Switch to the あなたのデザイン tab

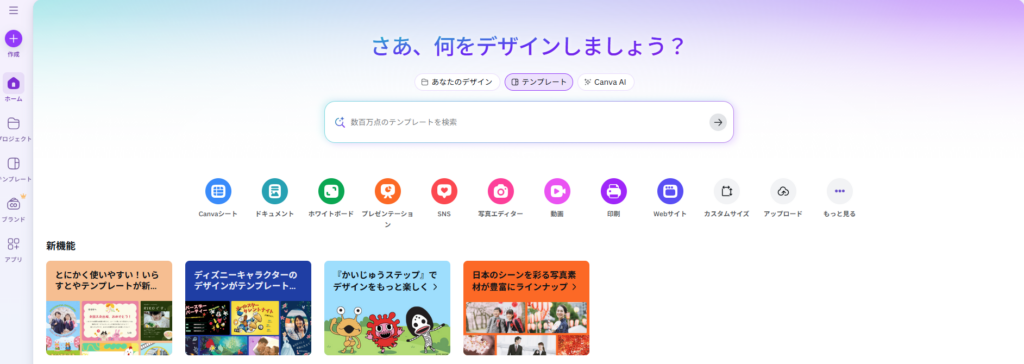pyautogui.click(x=457, y=82)
